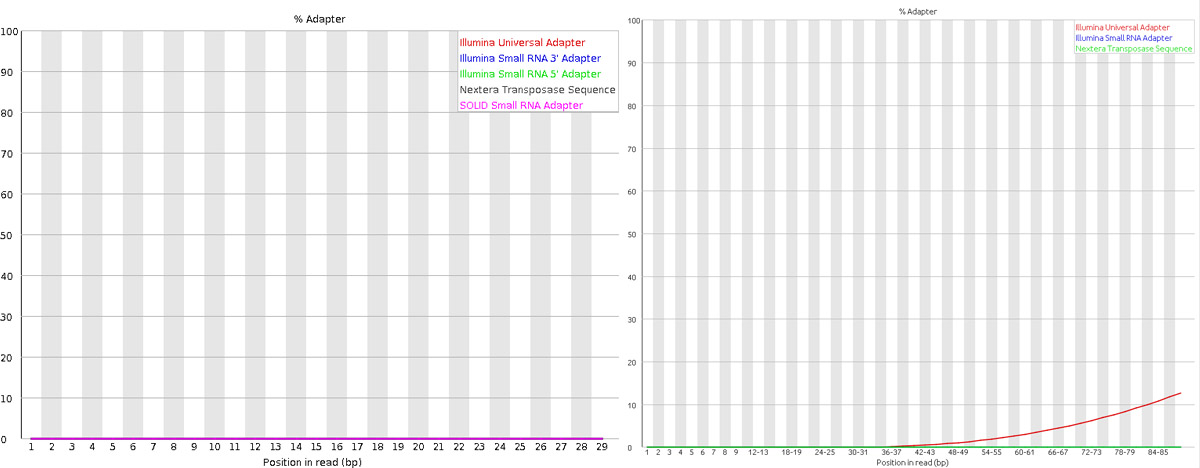Click 'Nextera Transposase Sequence' in the right legend
This screenshot has height=468, width=1200.
coord(1133,48)
